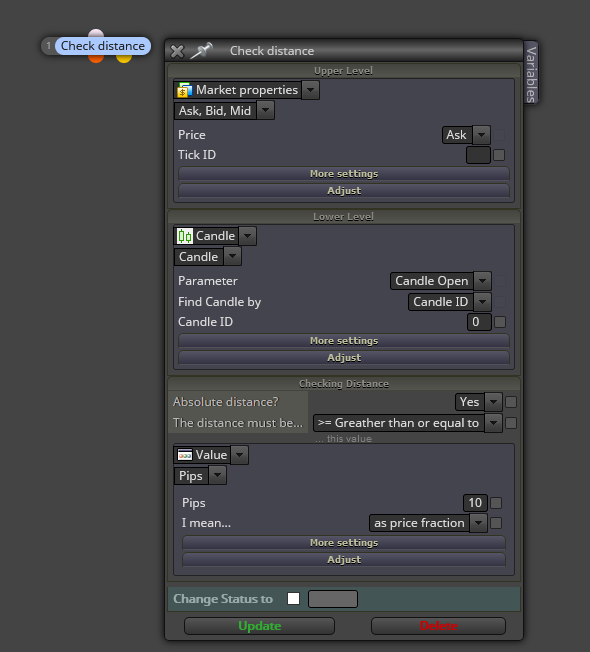Click the Lower Level section header
The height and width of the screenshot is (652, 590).
coord(343,217)
